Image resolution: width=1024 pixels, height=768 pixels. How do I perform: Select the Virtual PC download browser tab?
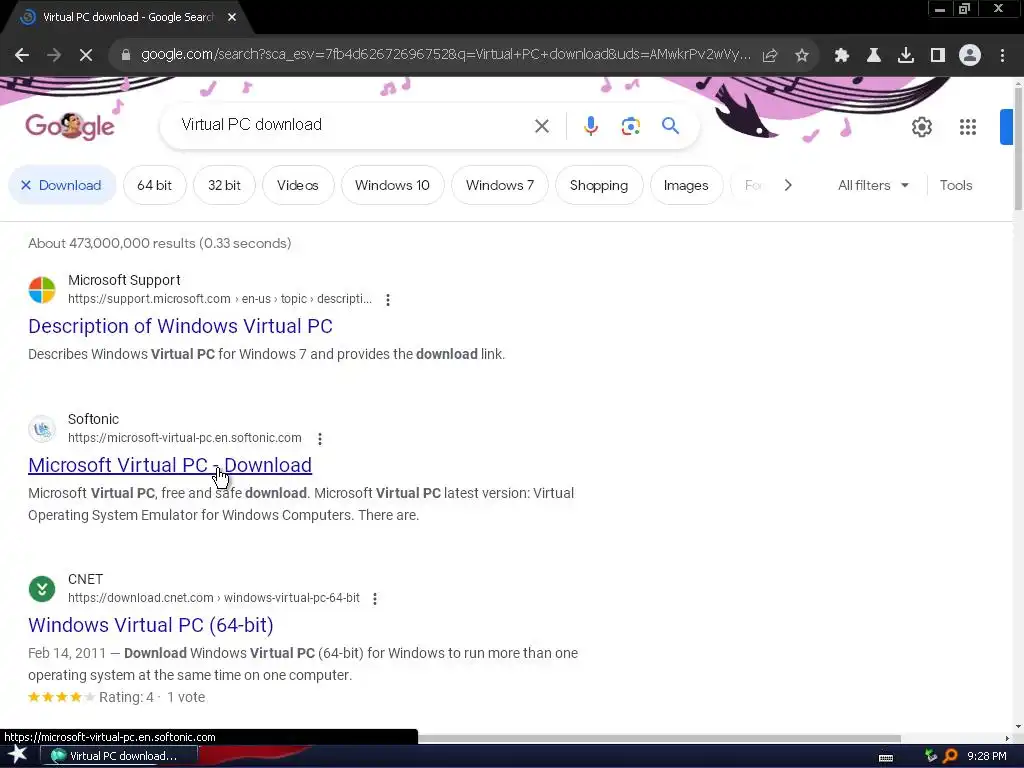pos(128,18)
